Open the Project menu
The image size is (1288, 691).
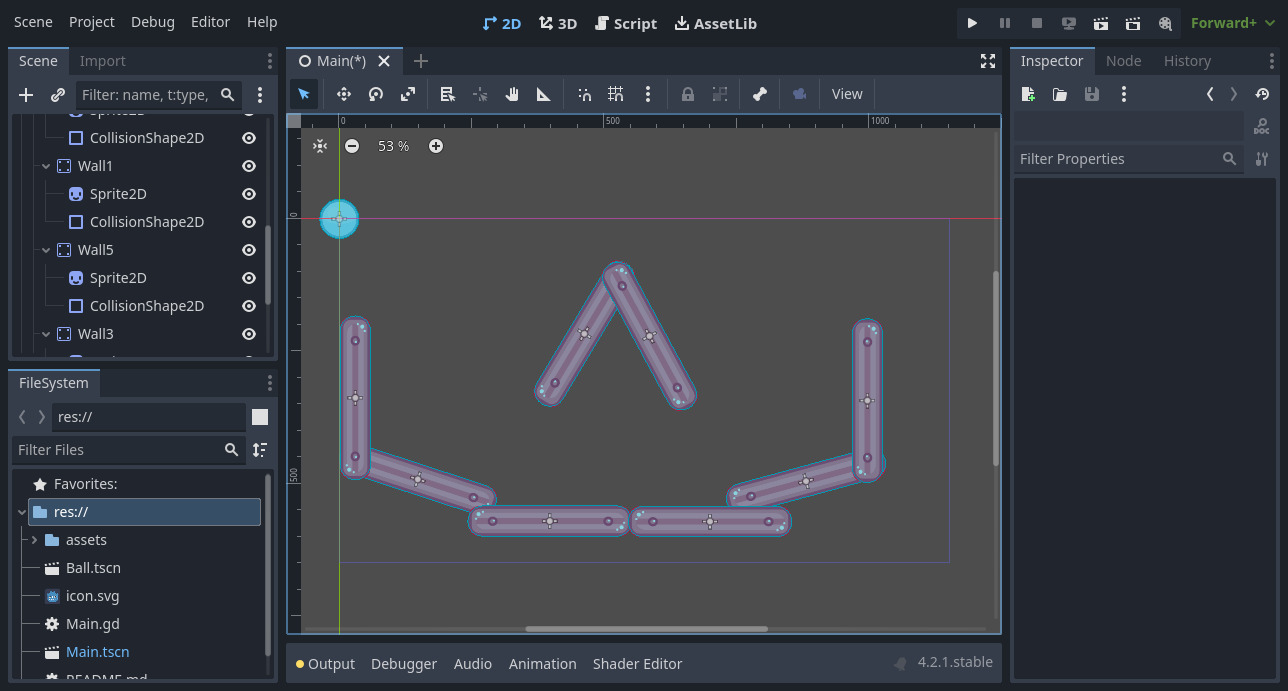point(92,22)
